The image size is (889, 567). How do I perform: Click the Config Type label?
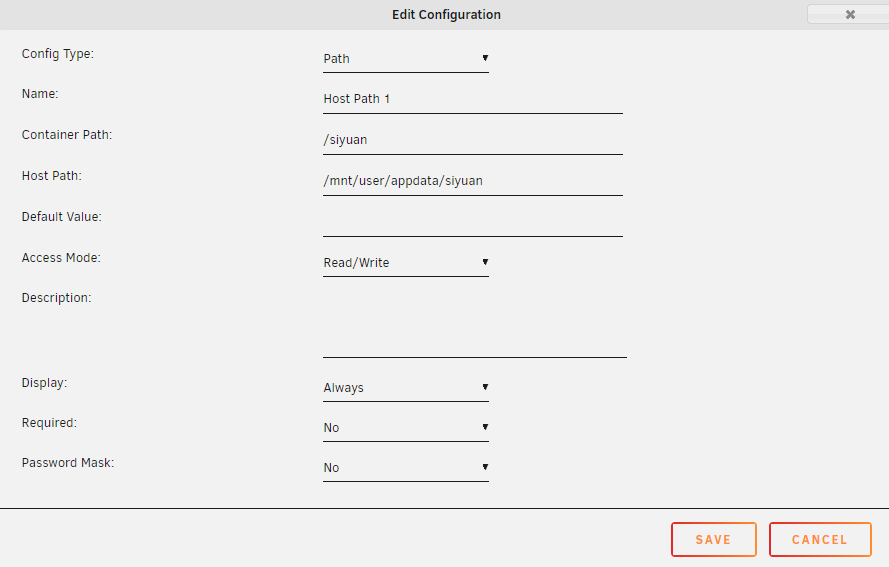coord(58,54)
